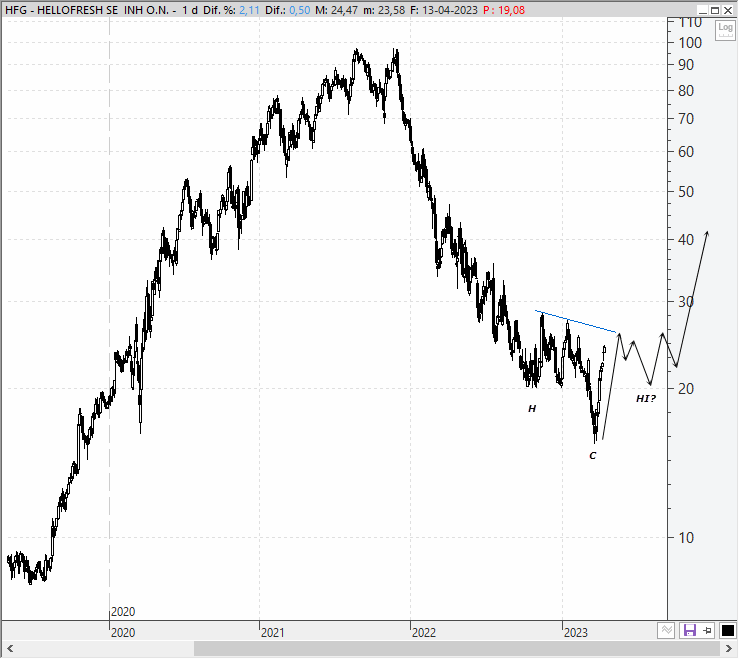The width and height of the screenshot is (739, 659).
Task: Maximize the HFG chart window
Action: coord(715,10)
